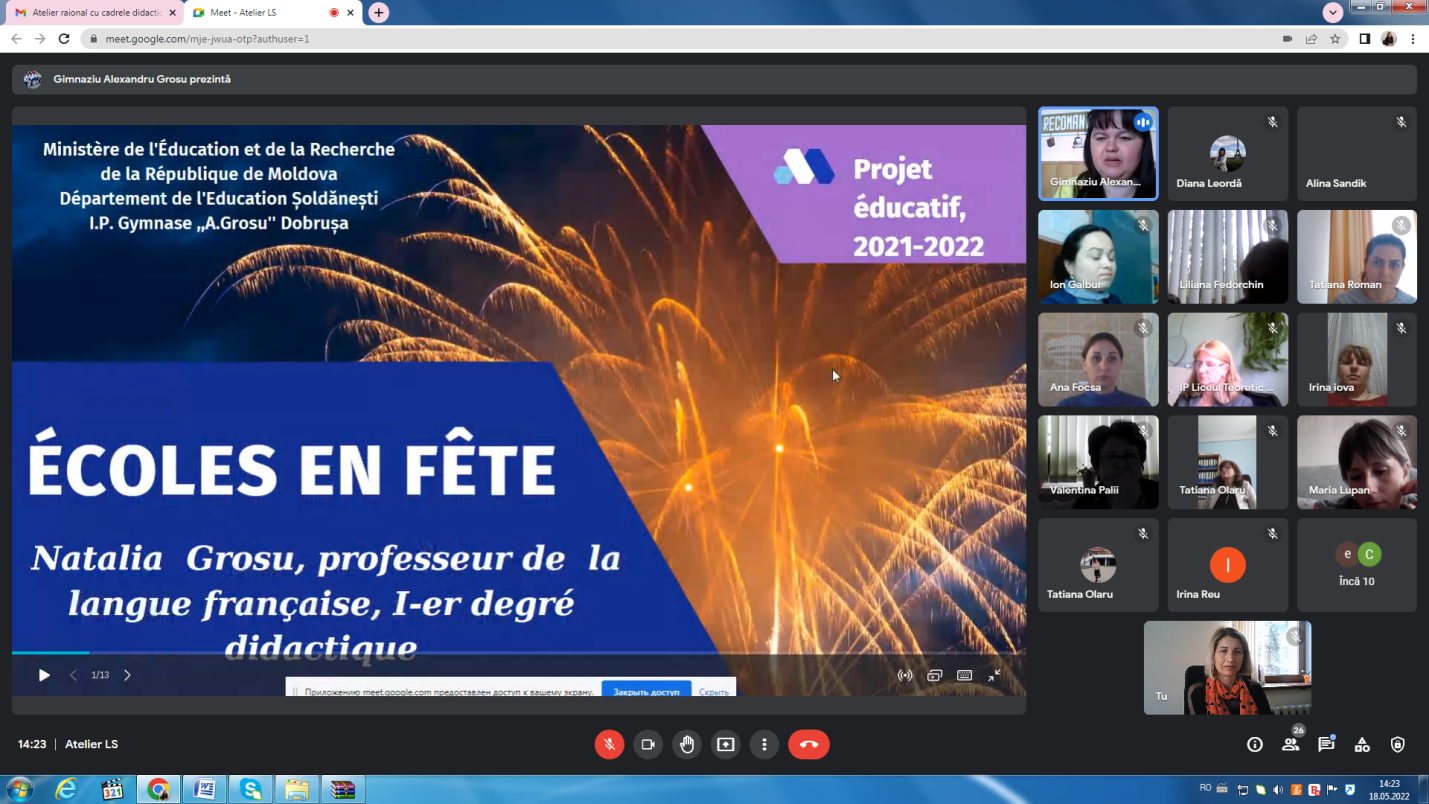The image size is (1429, 804).
Task: Open a new browser tab
Action: (x=378, y=12)
